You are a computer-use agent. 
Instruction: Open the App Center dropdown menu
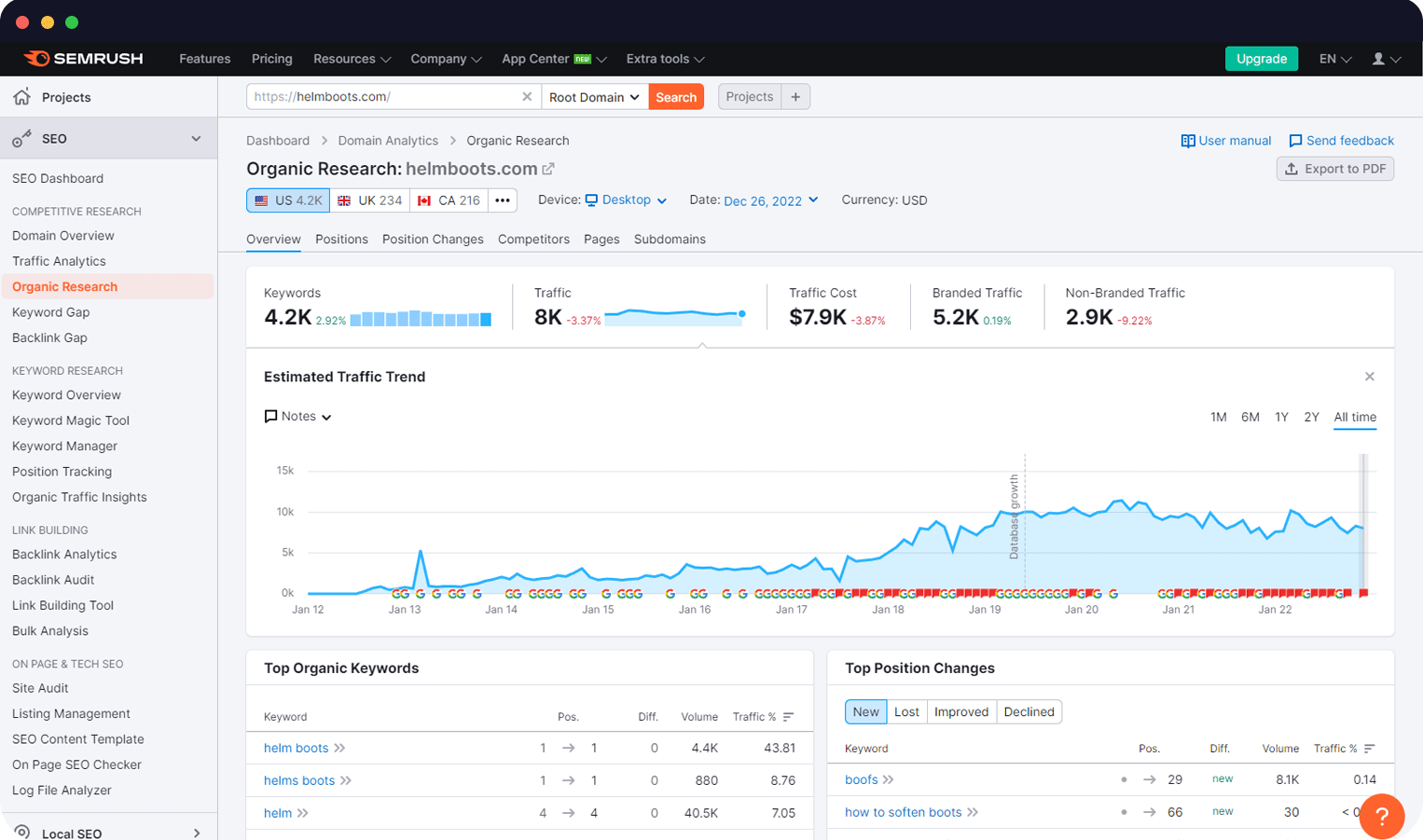point(554,59)
